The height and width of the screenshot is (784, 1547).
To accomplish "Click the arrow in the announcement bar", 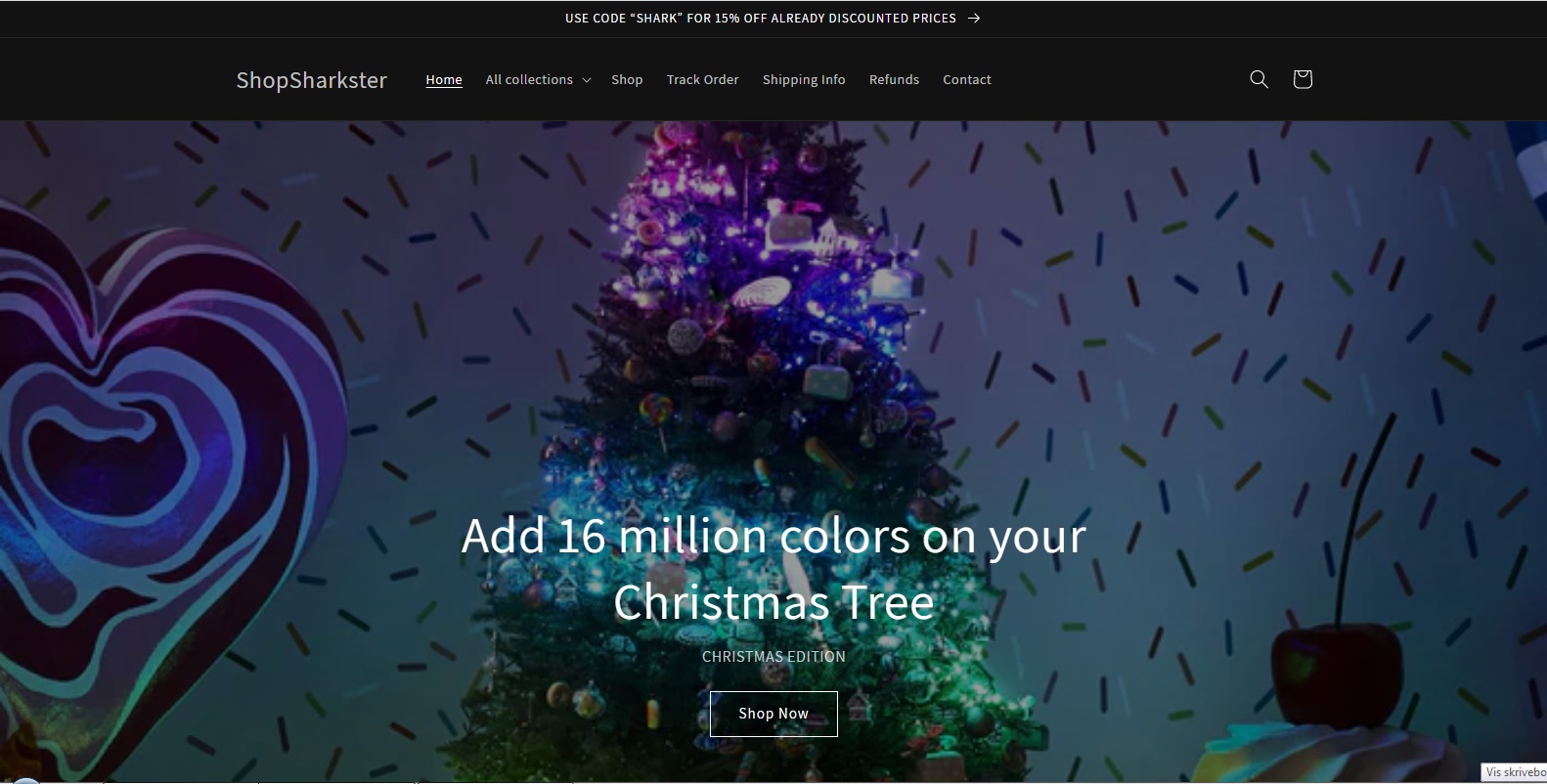I will 973,18.
